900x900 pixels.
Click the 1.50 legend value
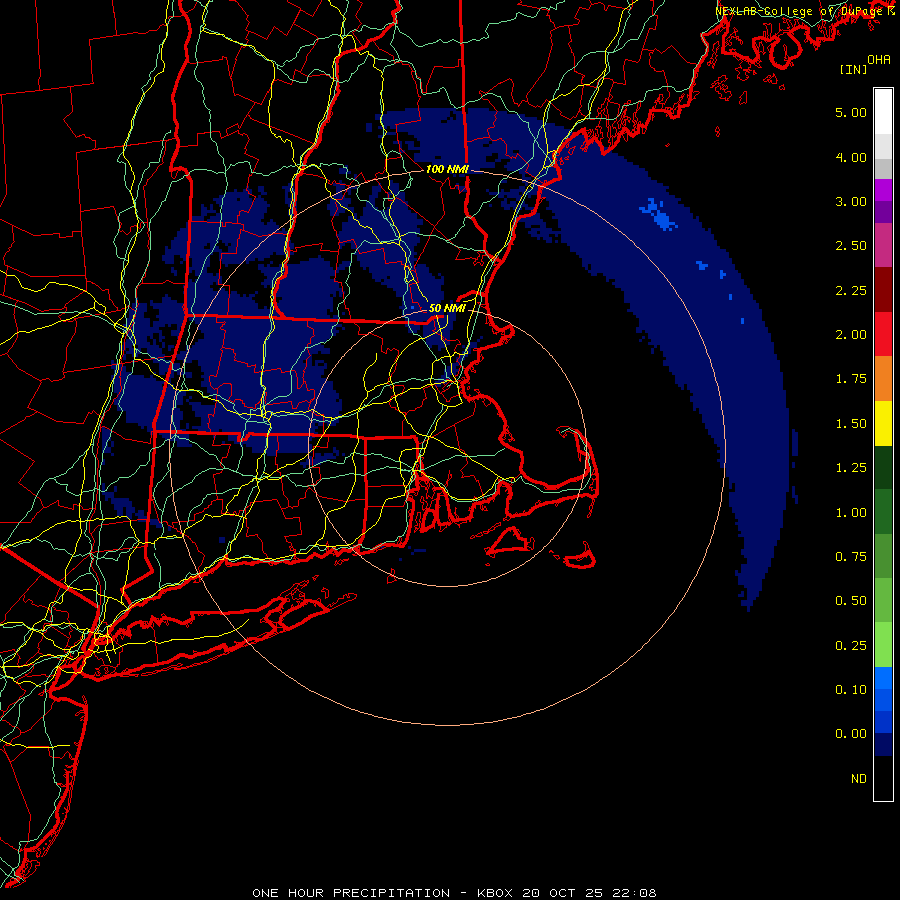click(851, 424)
